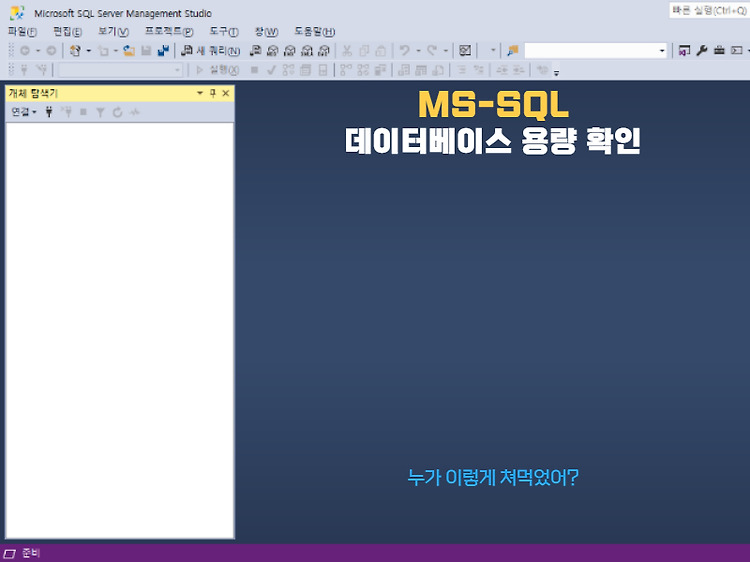Open the 파일(F) menu
This screenshot has height=562, width=750.
tap(22, 32)
